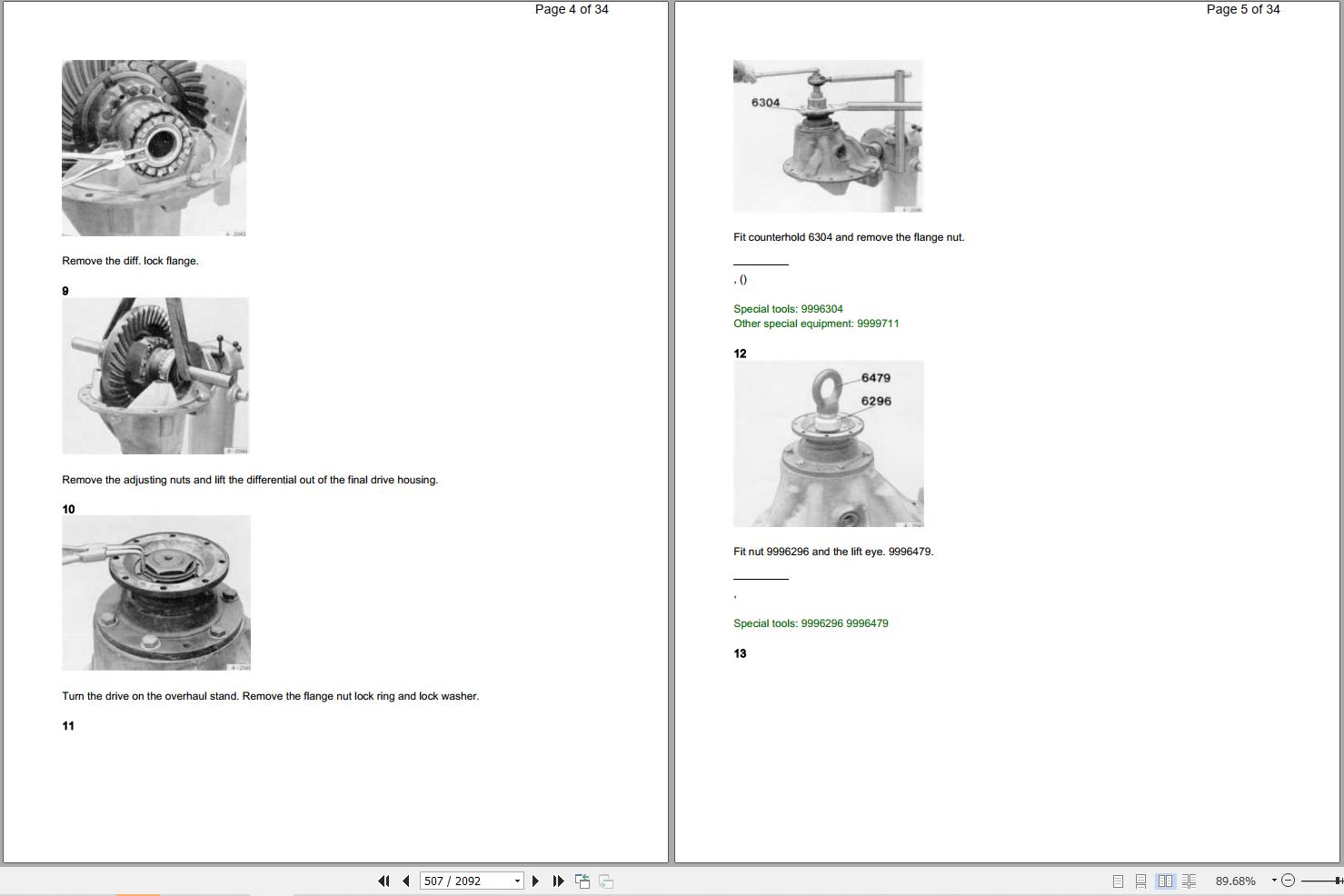Viewport: 1344px width, 896px height.
Task: Click the step number 10 heading
Action: pyautogui.click(x=68, y=509)
